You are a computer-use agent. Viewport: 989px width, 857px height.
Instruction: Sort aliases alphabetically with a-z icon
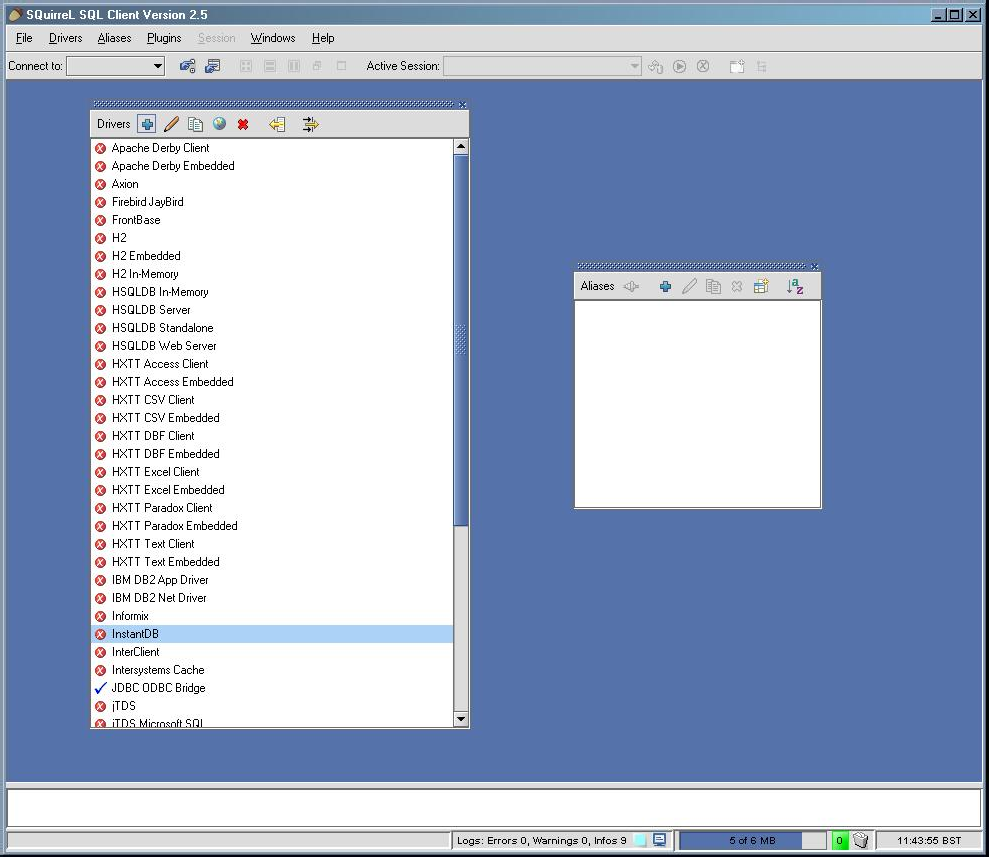tap(795, 287)
